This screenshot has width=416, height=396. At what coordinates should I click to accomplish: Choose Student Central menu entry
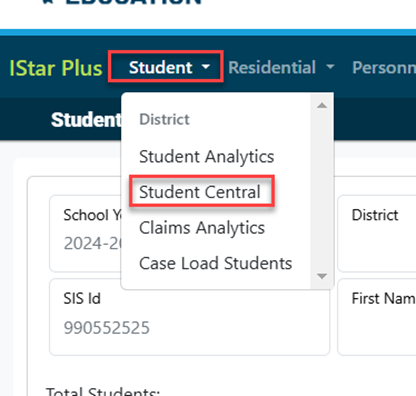(200, 192)
